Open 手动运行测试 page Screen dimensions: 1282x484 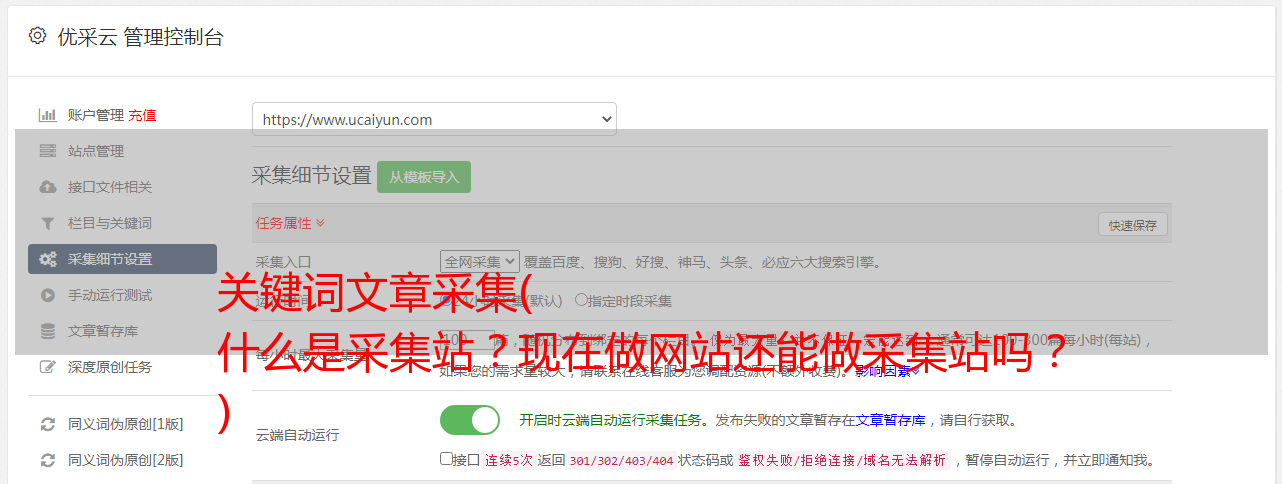110,295
